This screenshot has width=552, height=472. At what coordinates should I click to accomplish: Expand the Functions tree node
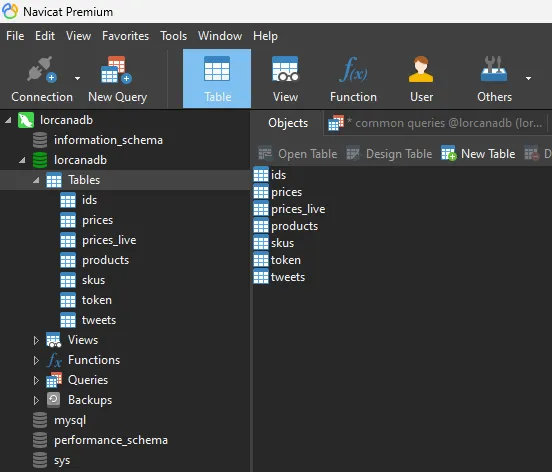click(x=36, y=360)
